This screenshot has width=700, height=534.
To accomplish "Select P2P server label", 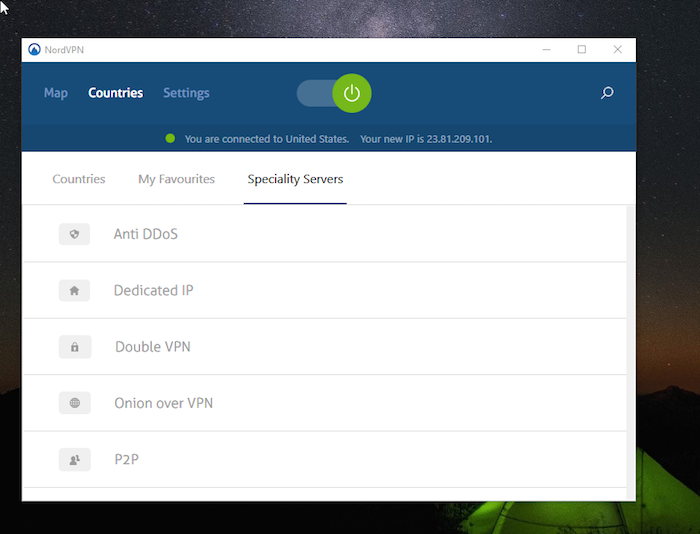I will (x=127, y=459).
